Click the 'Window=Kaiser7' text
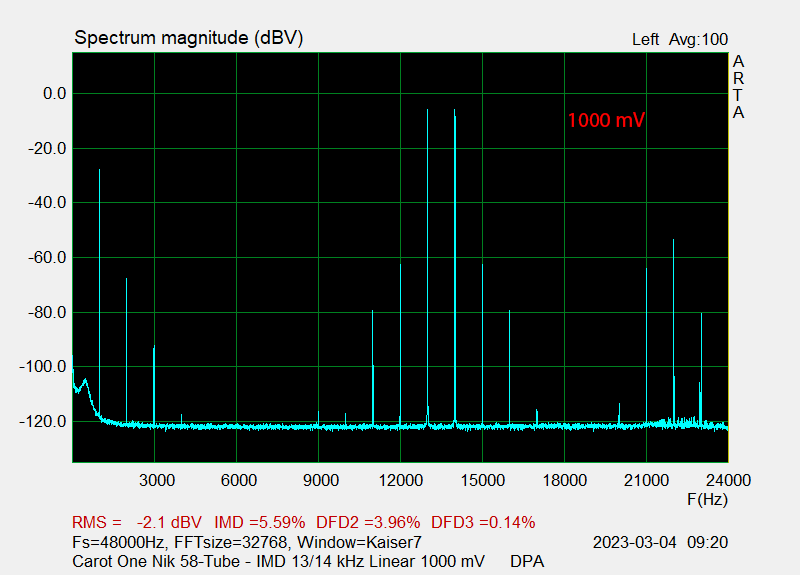800x575 pixels. (359, 542)
